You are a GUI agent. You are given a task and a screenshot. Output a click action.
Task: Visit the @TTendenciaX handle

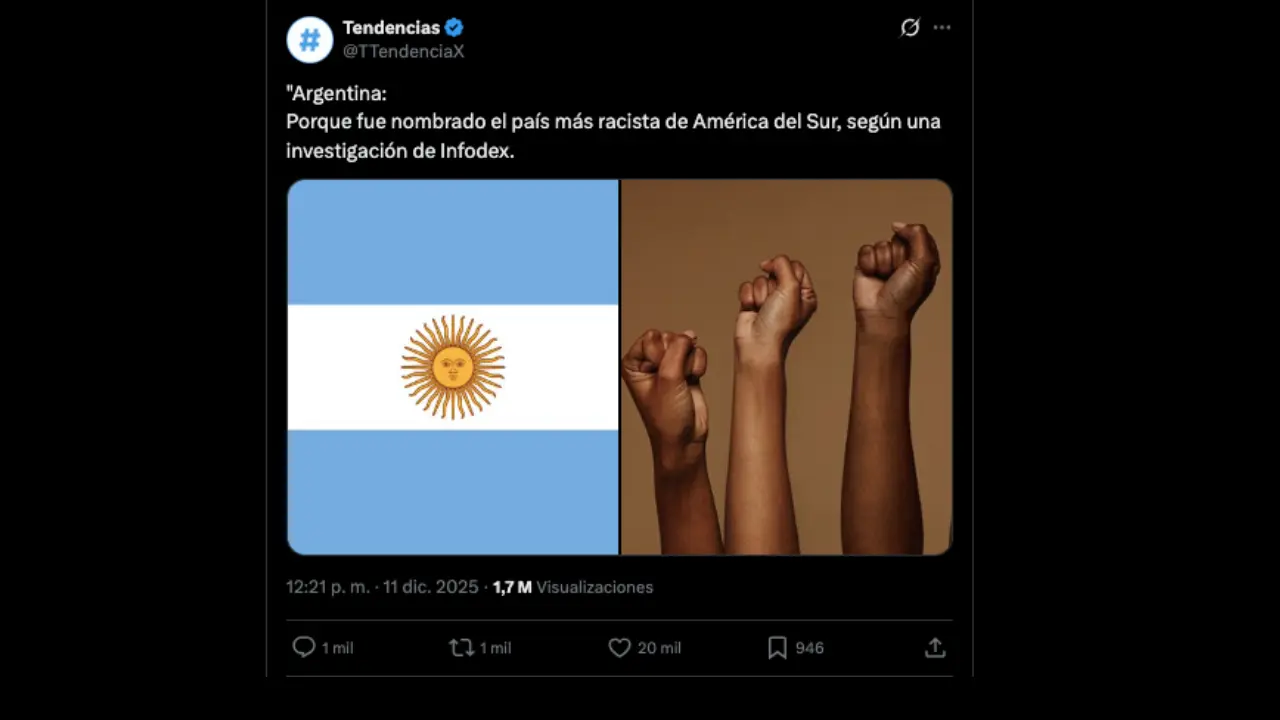coord(403,51)
